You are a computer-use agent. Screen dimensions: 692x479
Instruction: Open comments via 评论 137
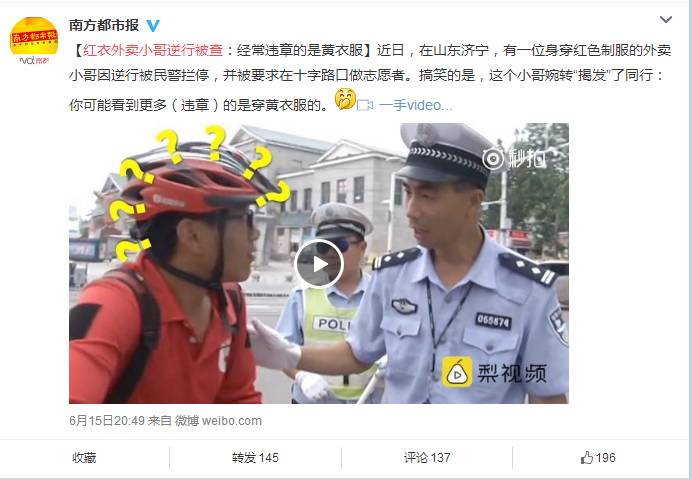coord(427,458)
